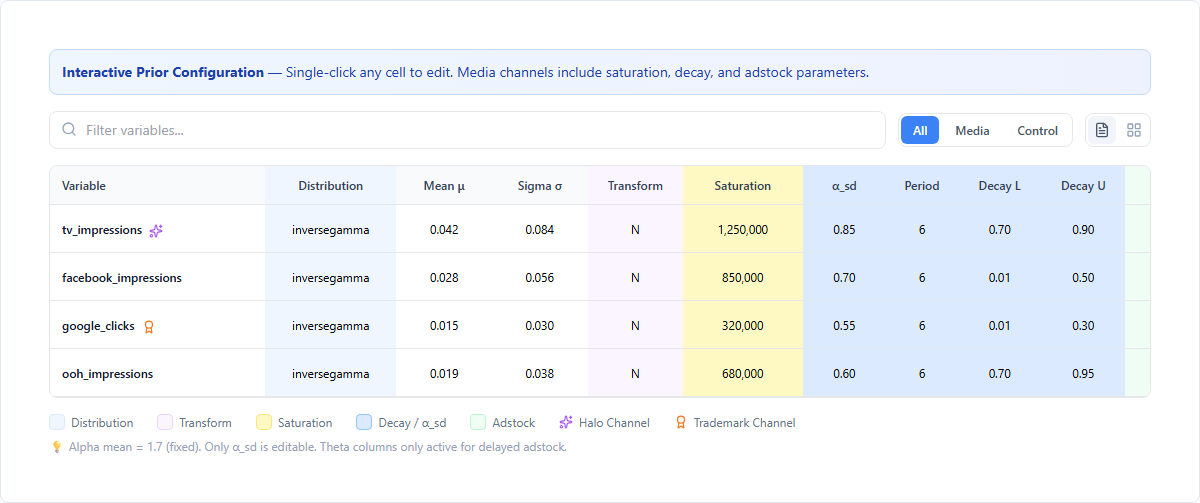The image size is (1200, 503).
Task: Click the Transform legend swatch
Action: pyautogui.click(x=165, y=423)
